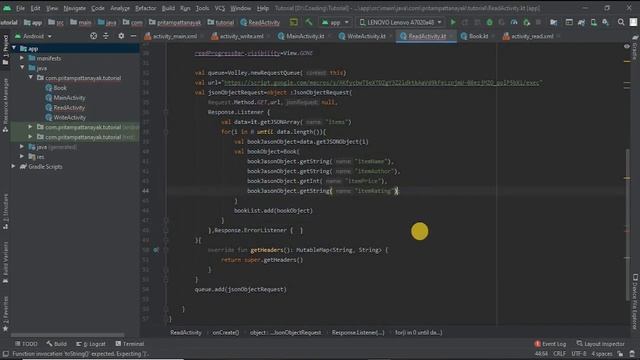The image size is (640, 360).
Task: Open the Logcat tool window
Action: [x=91, y=344]
